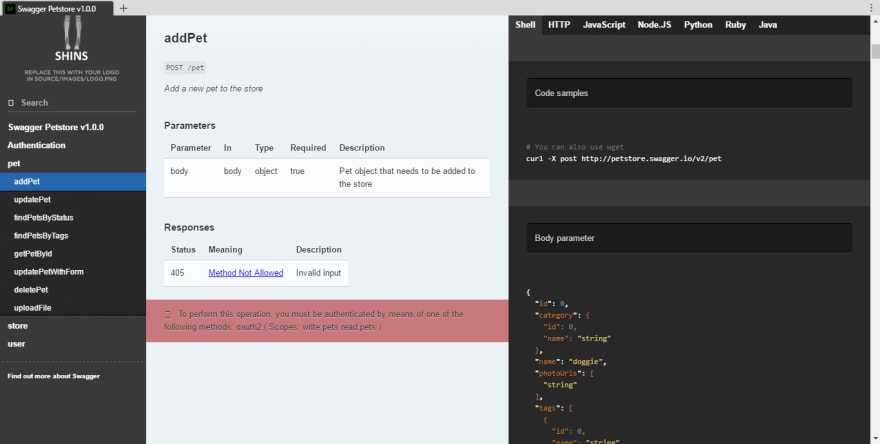Screen dimensions: 880x444
Task: Select the JavaScript language tab
Action: pyautogui.click(x=604, y=25)
